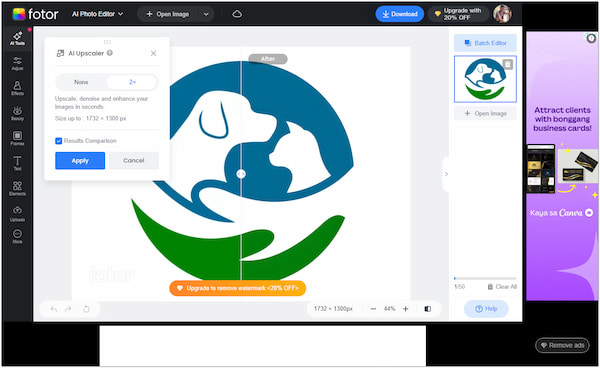600x368 pixels.
Task: Open the Help button
Action: (x=486, y=309)
